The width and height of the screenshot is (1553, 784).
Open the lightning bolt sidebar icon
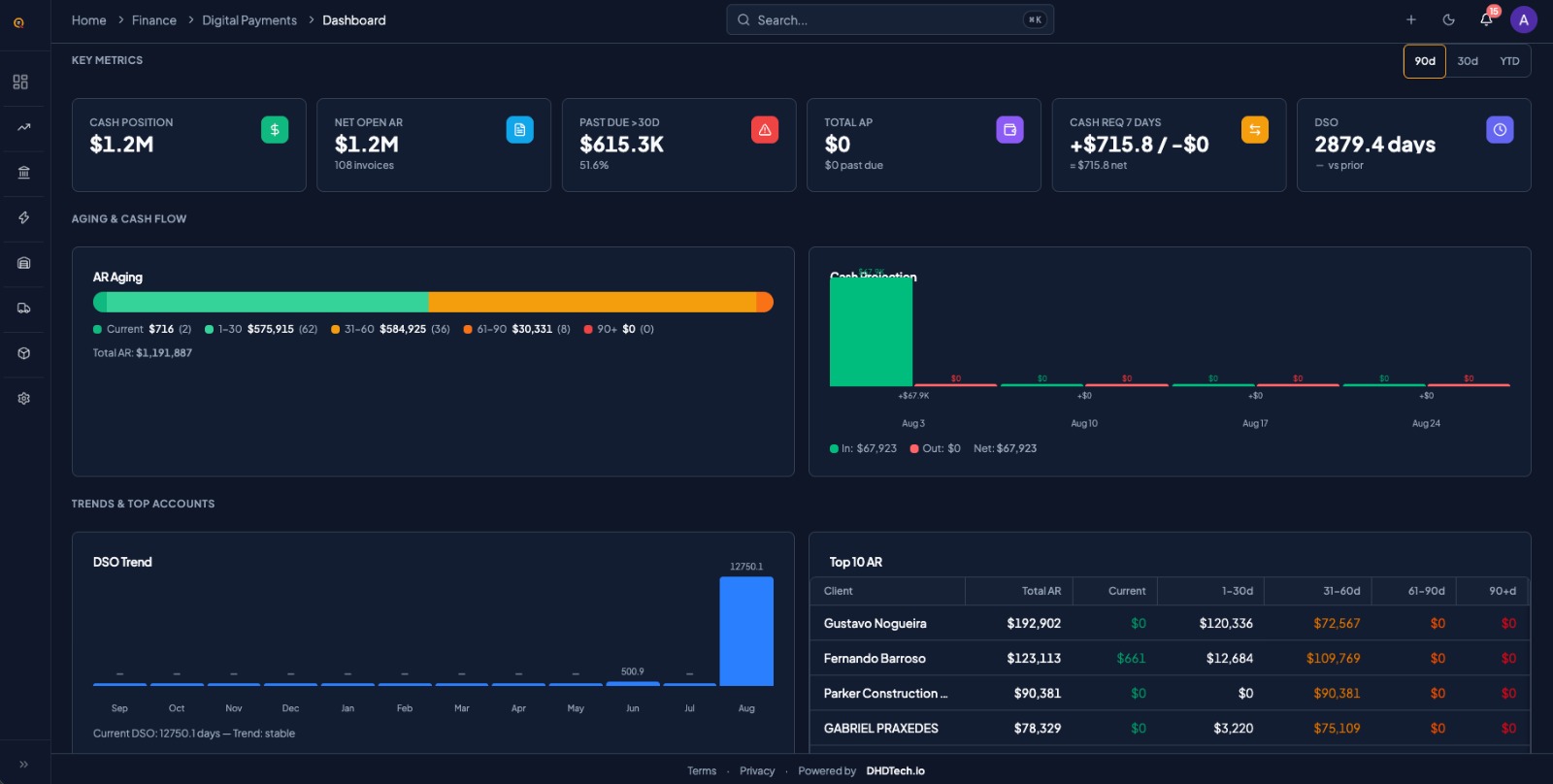[23, 217]
